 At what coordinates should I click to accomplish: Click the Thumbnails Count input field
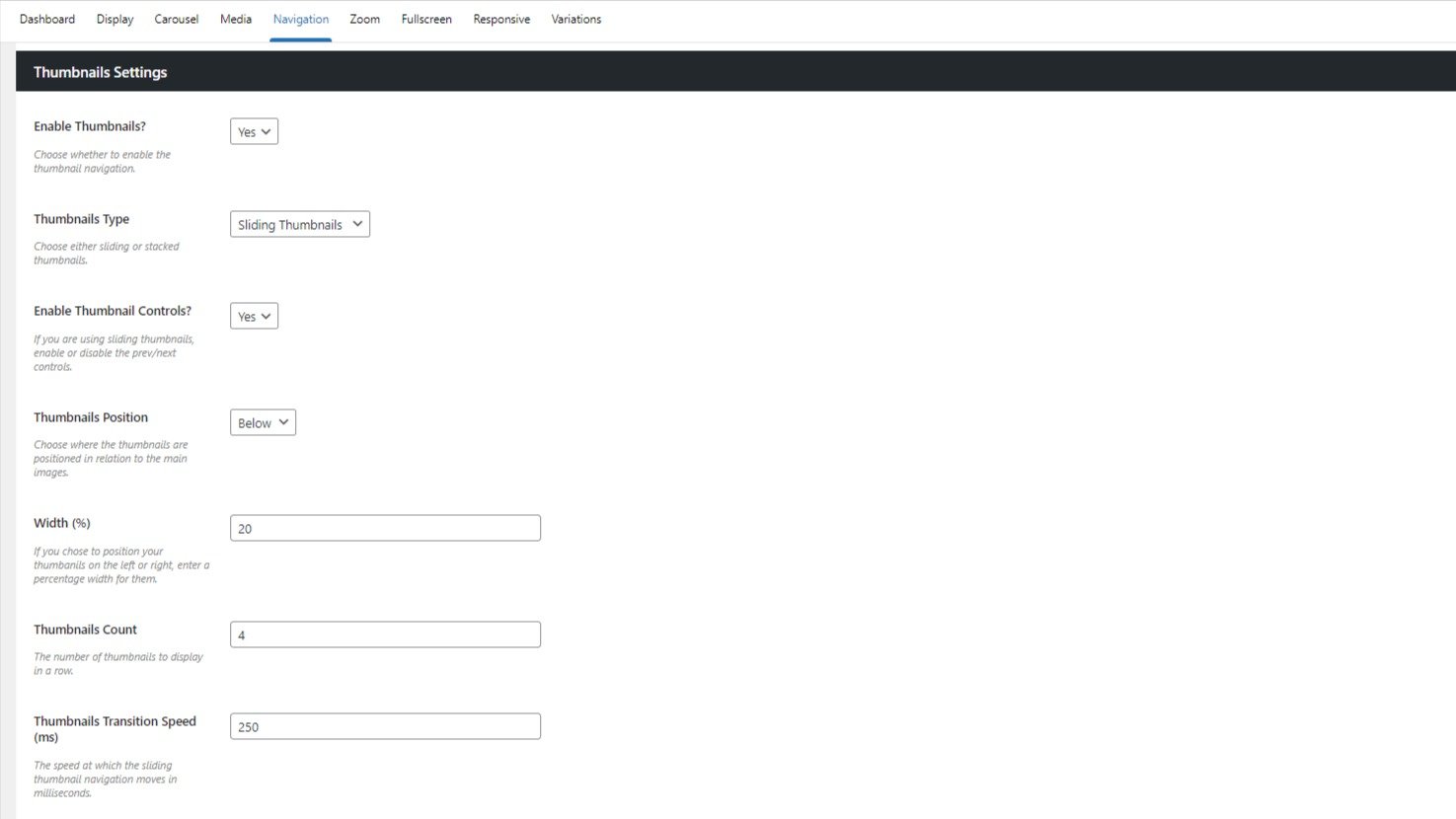tap(384, 633)
